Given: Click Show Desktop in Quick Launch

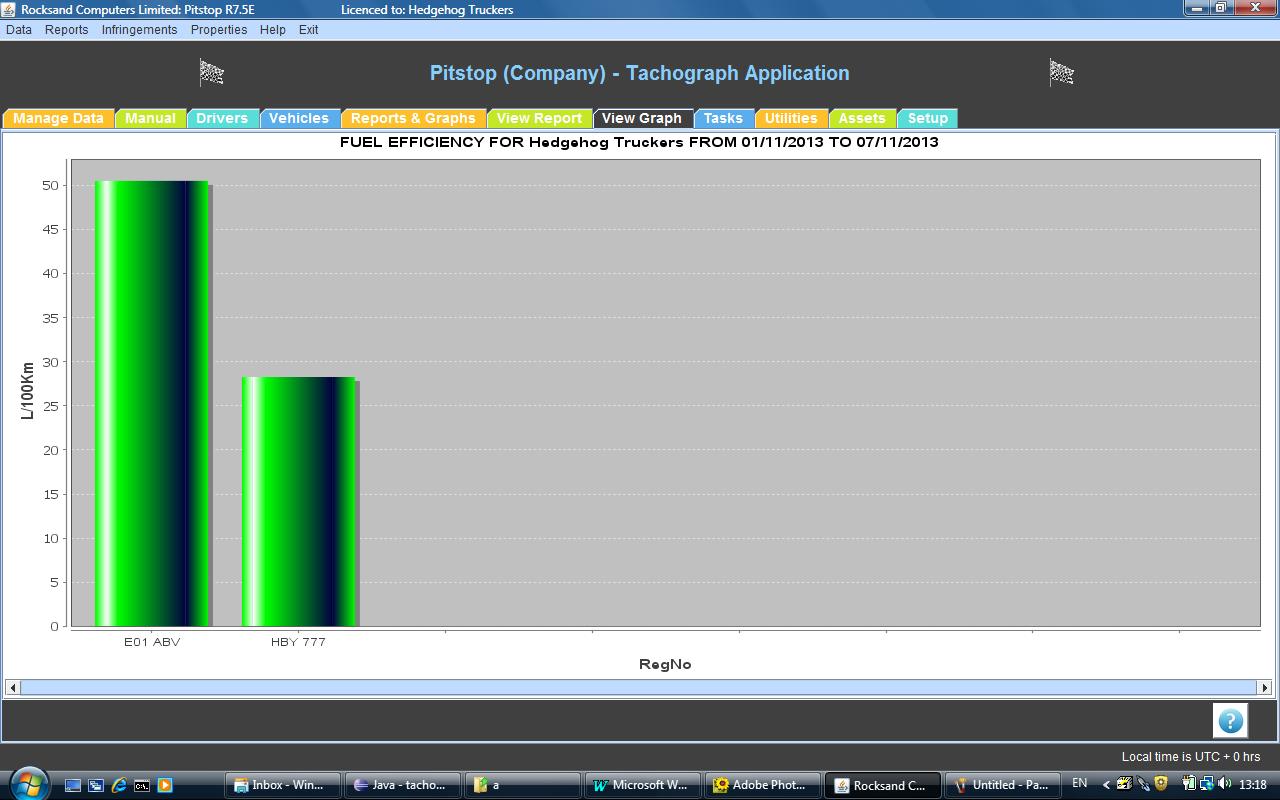Looking at the screenshot, I should click(x=73, y=785).
